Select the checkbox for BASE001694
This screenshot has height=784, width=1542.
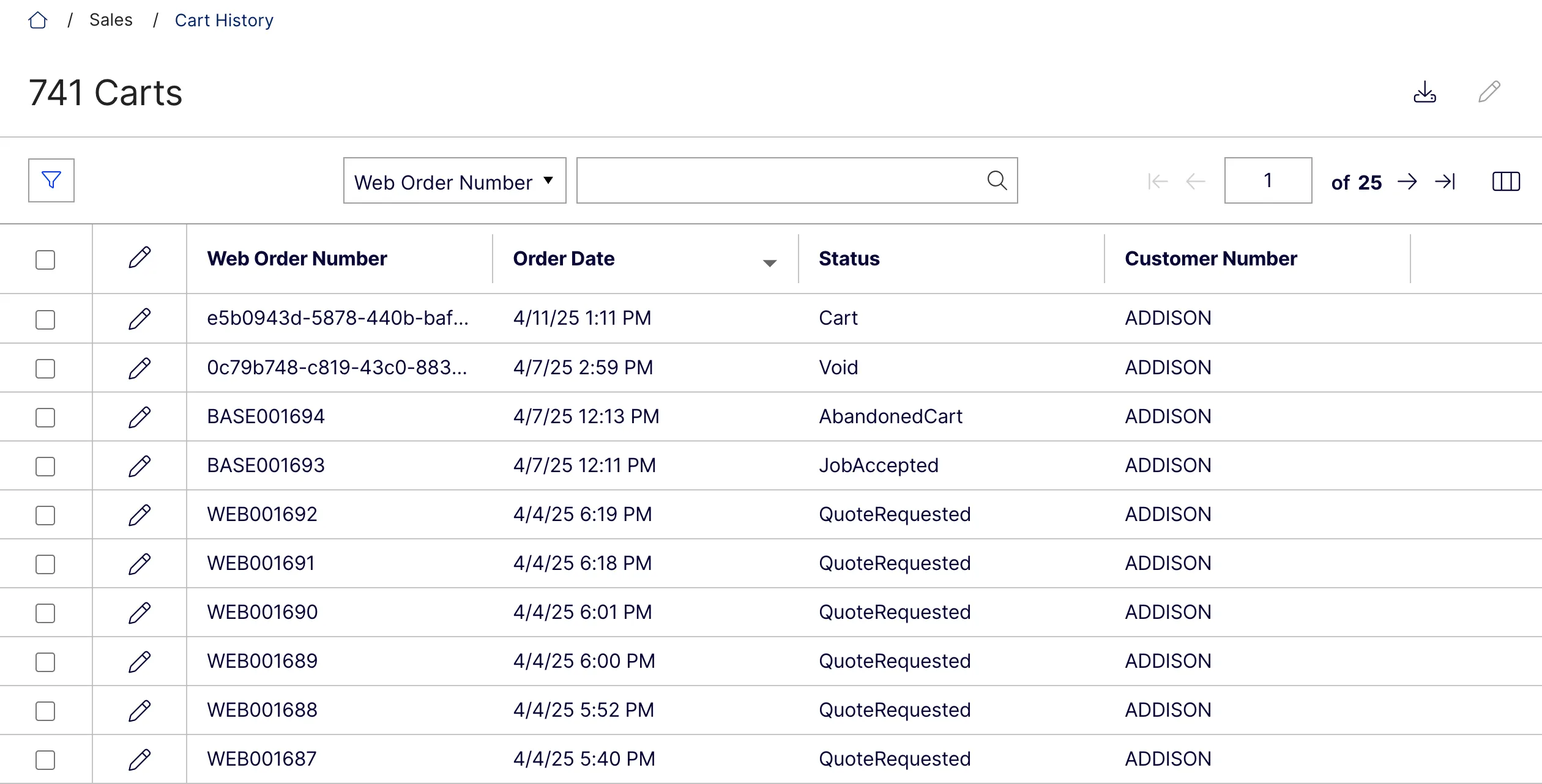[x=45, y=418]
